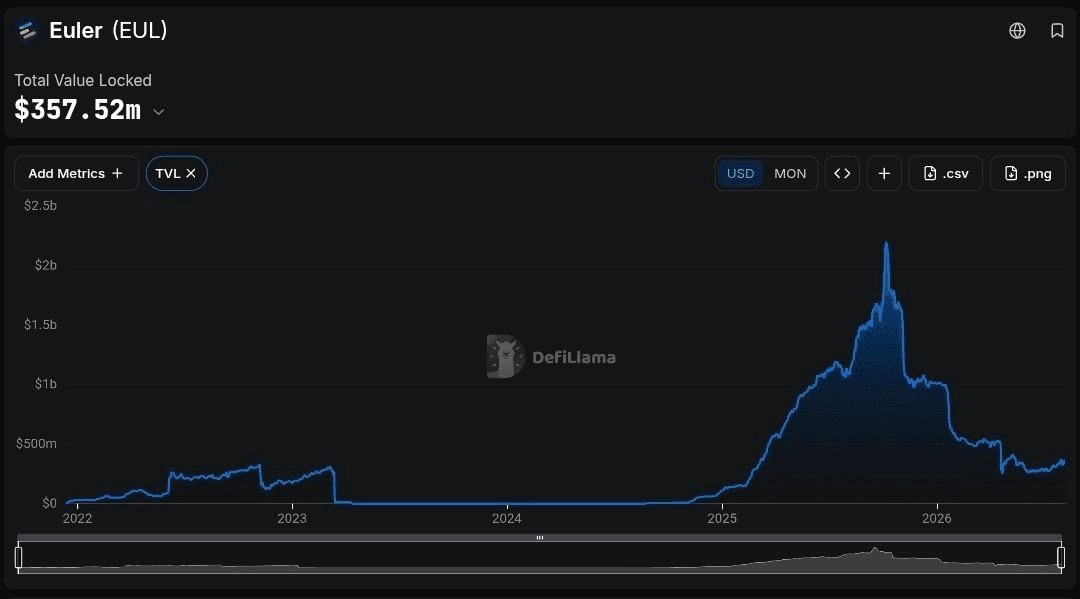Click the mini overview chart in navigator

click(x=540, y=557)
